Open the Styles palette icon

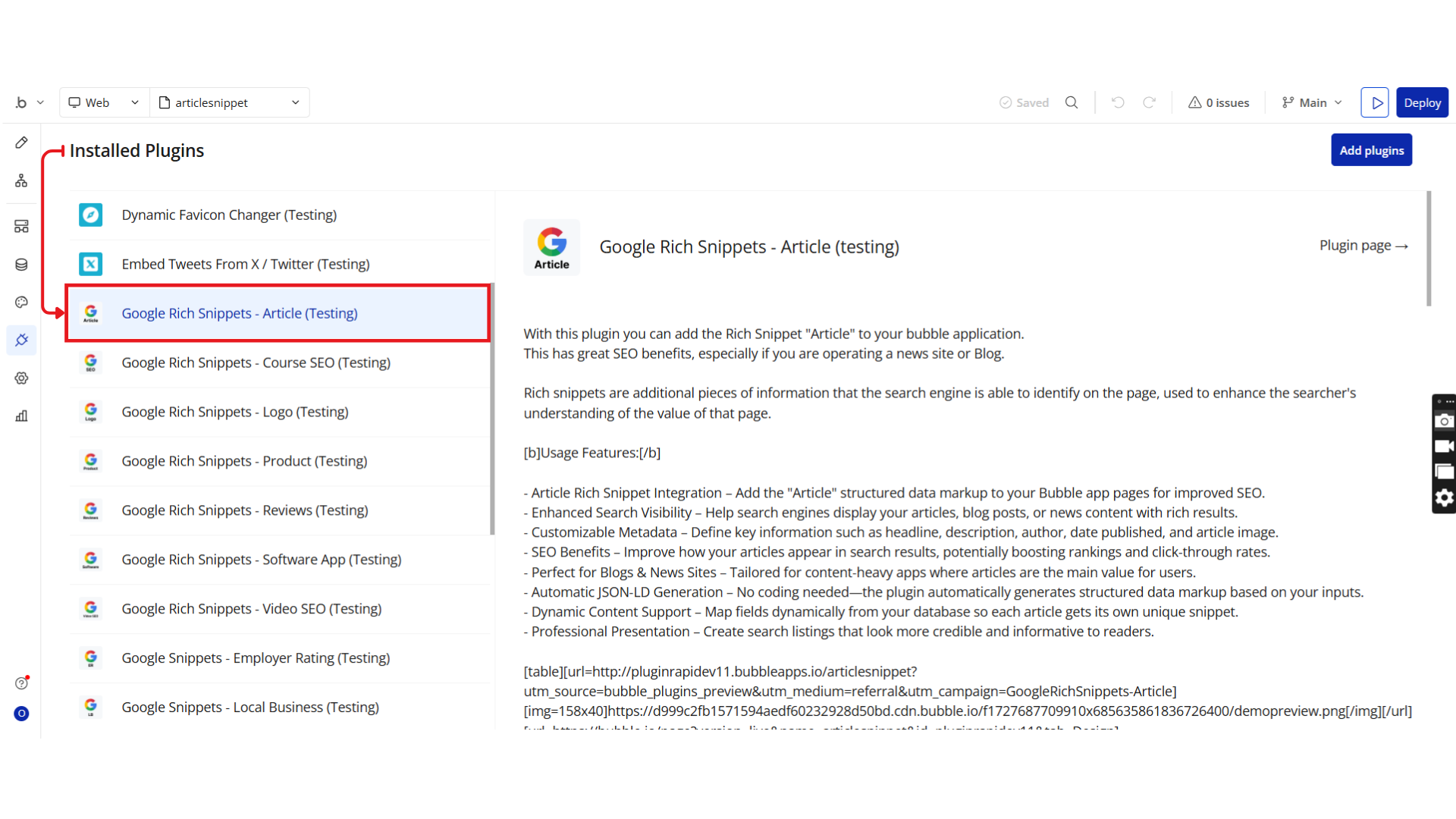21,302
